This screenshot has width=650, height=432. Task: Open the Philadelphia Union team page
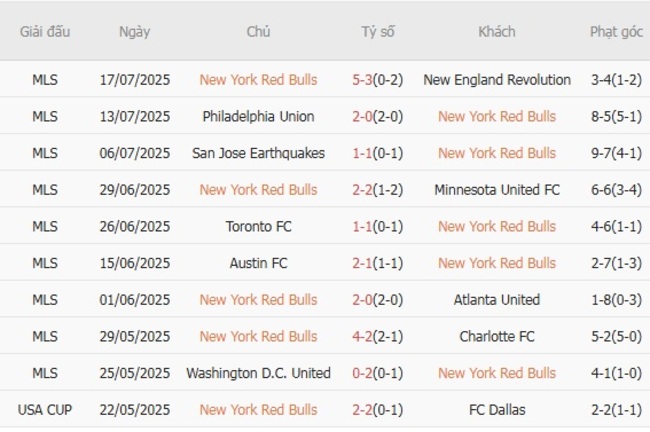pyautogui.click(x=258, y=116)
